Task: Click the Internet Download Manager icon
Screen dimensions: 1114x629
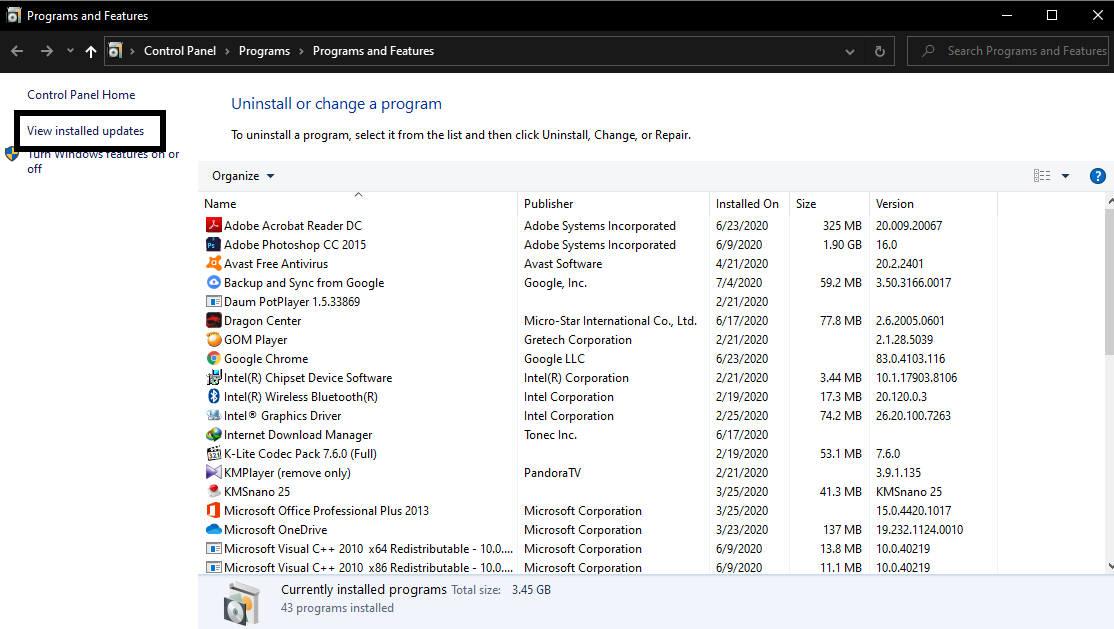Action: [x=213, y=434]
